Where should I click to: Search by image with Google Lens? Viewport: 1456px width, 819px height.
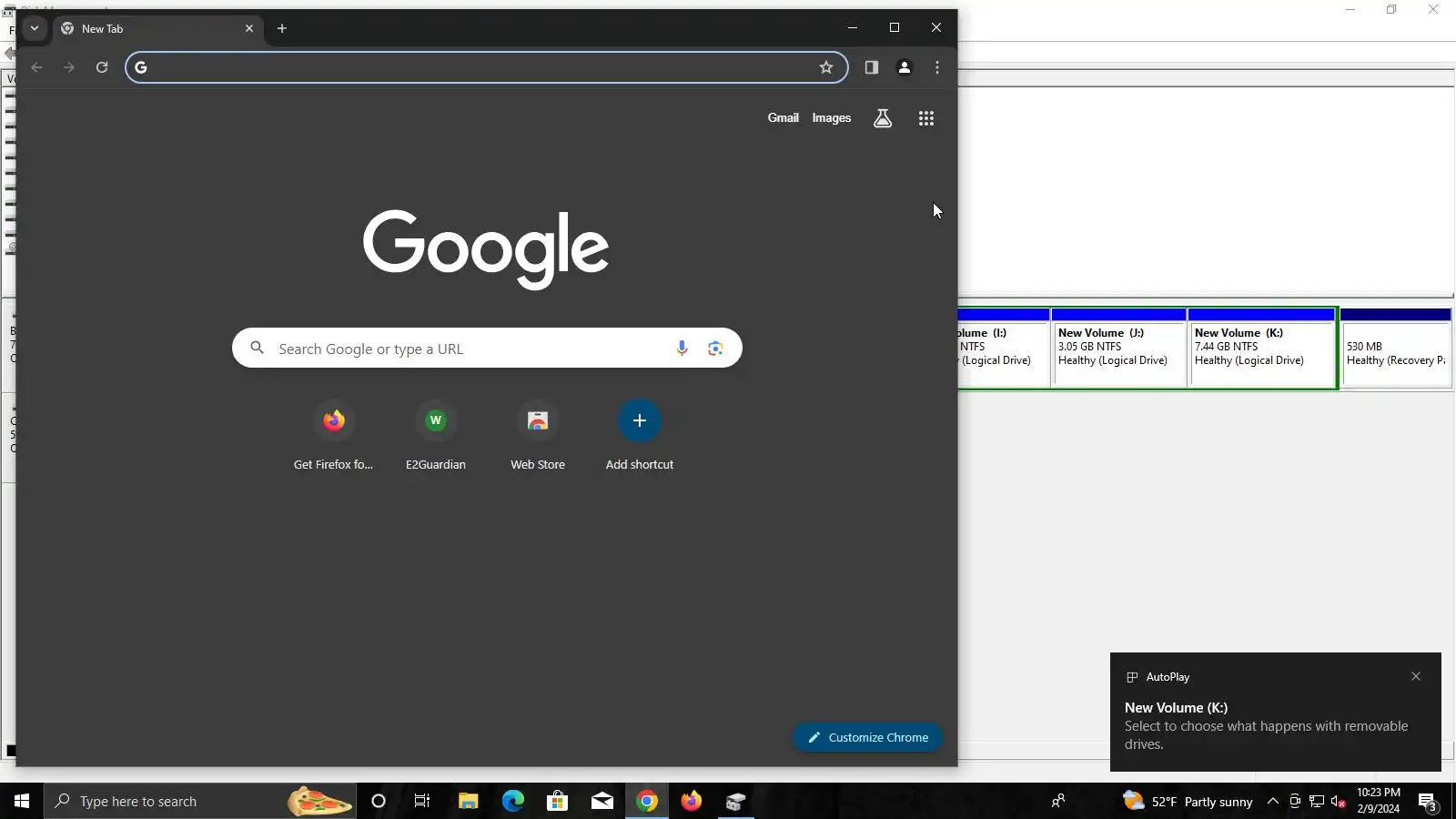[x=715, y=348]
